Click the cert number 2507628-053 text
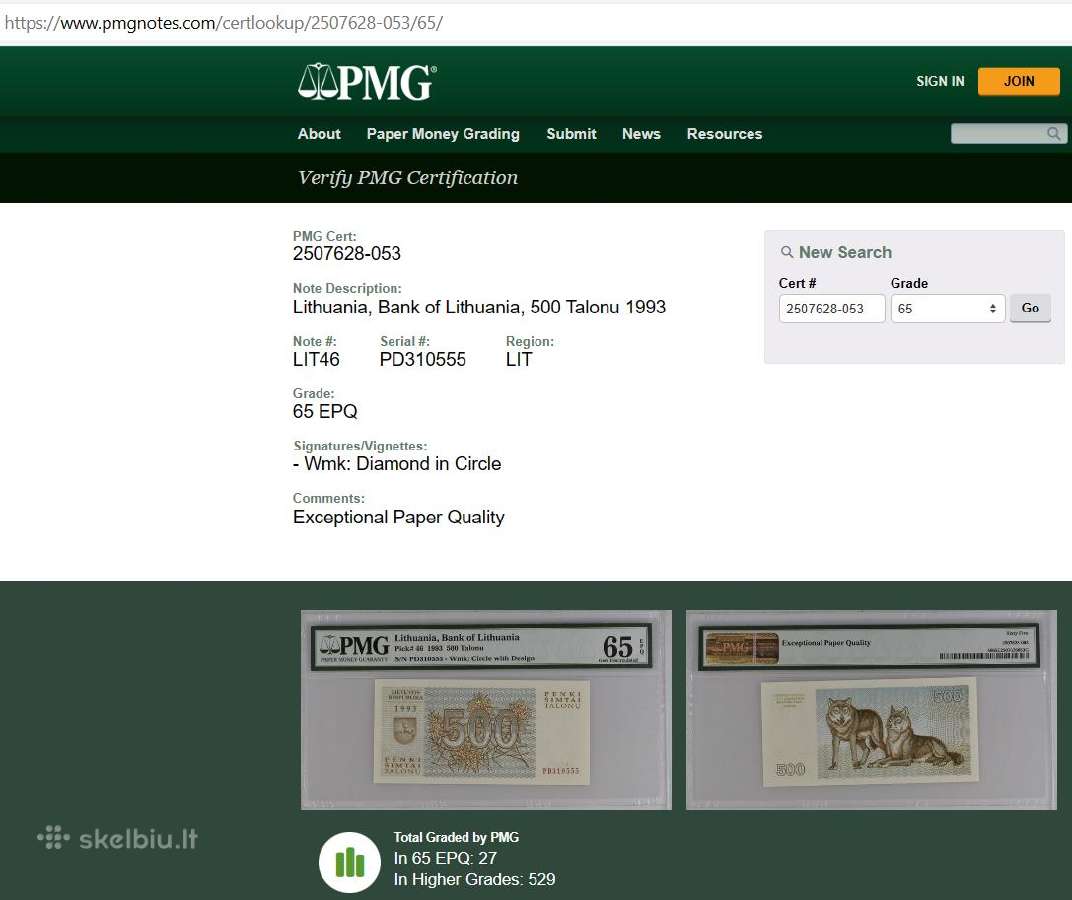Screen dimensions: 1072x900 pos(347,254)
